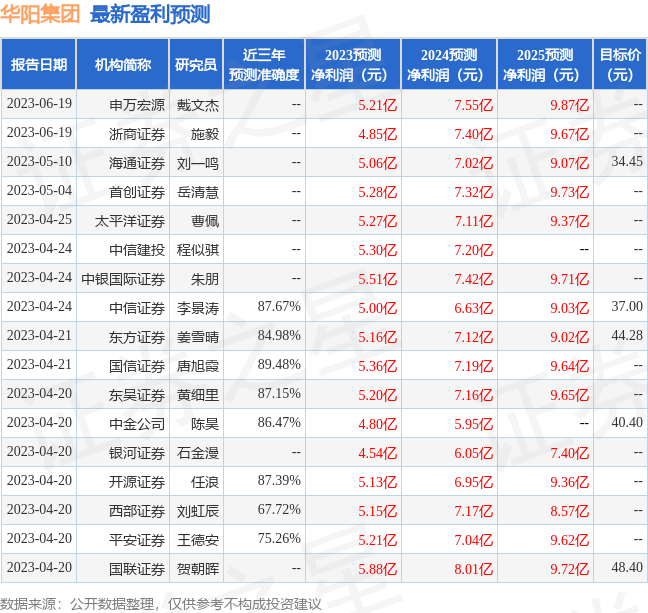Click the 4.54亿 profit value
Screen dimensions: 648x613
point(377,453)
